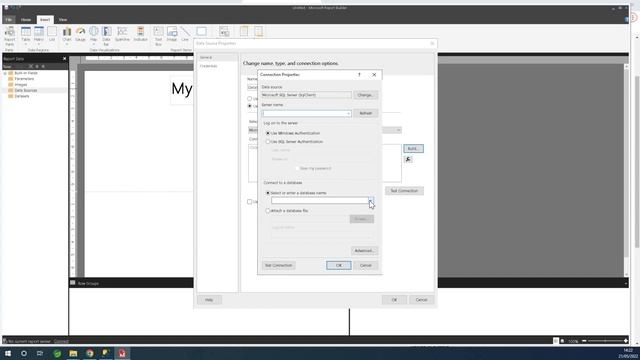Click the Build... button
Image resolution: width=640 pixels, height=360 pixels.
(413, 149)
